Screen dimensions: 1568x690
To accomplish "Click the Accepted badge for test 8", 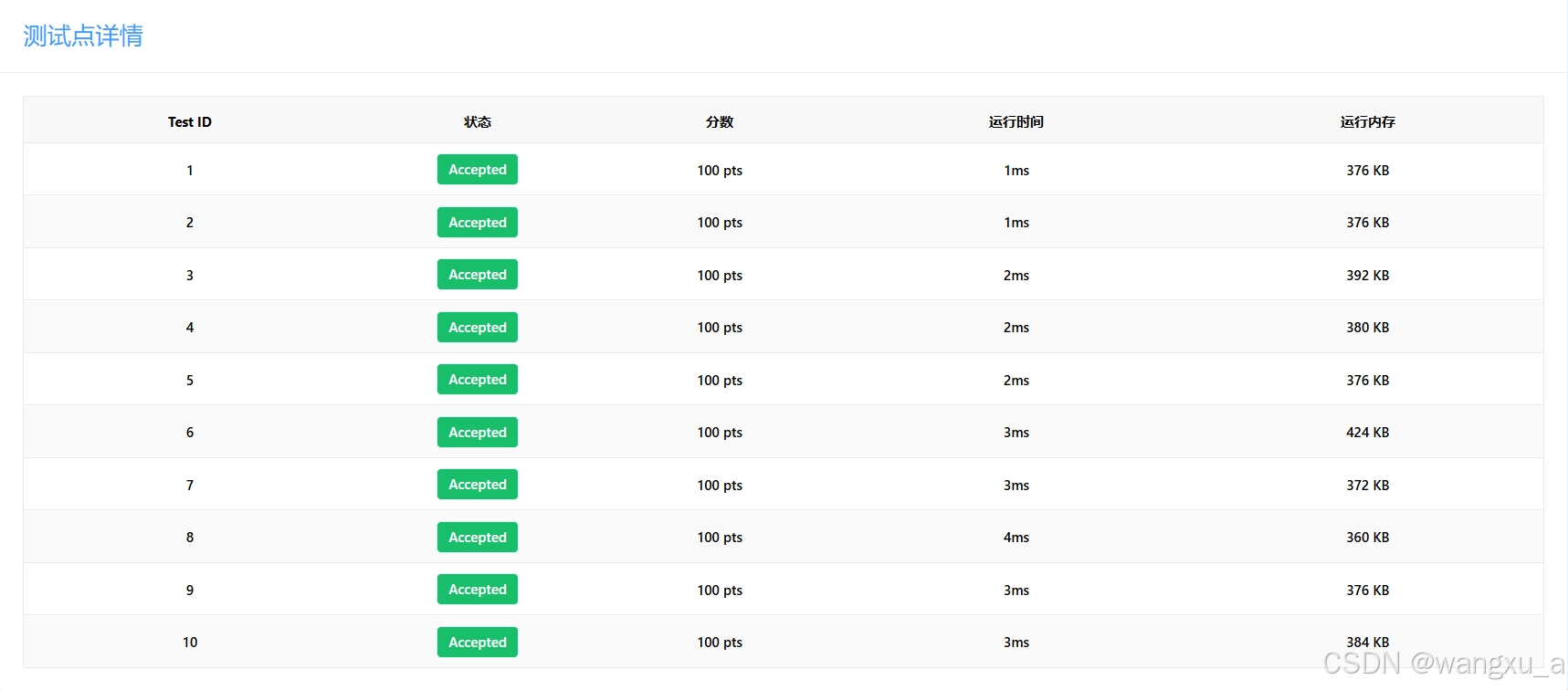I will coord(478,538).
